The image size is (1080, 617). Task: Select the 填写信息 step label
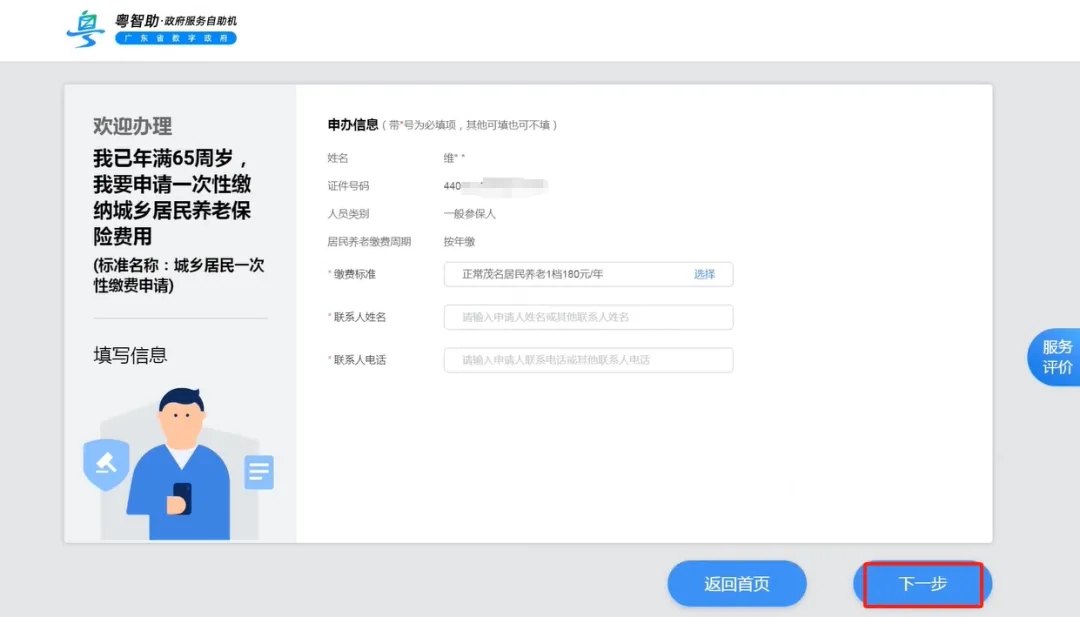(x=130, y=355)
